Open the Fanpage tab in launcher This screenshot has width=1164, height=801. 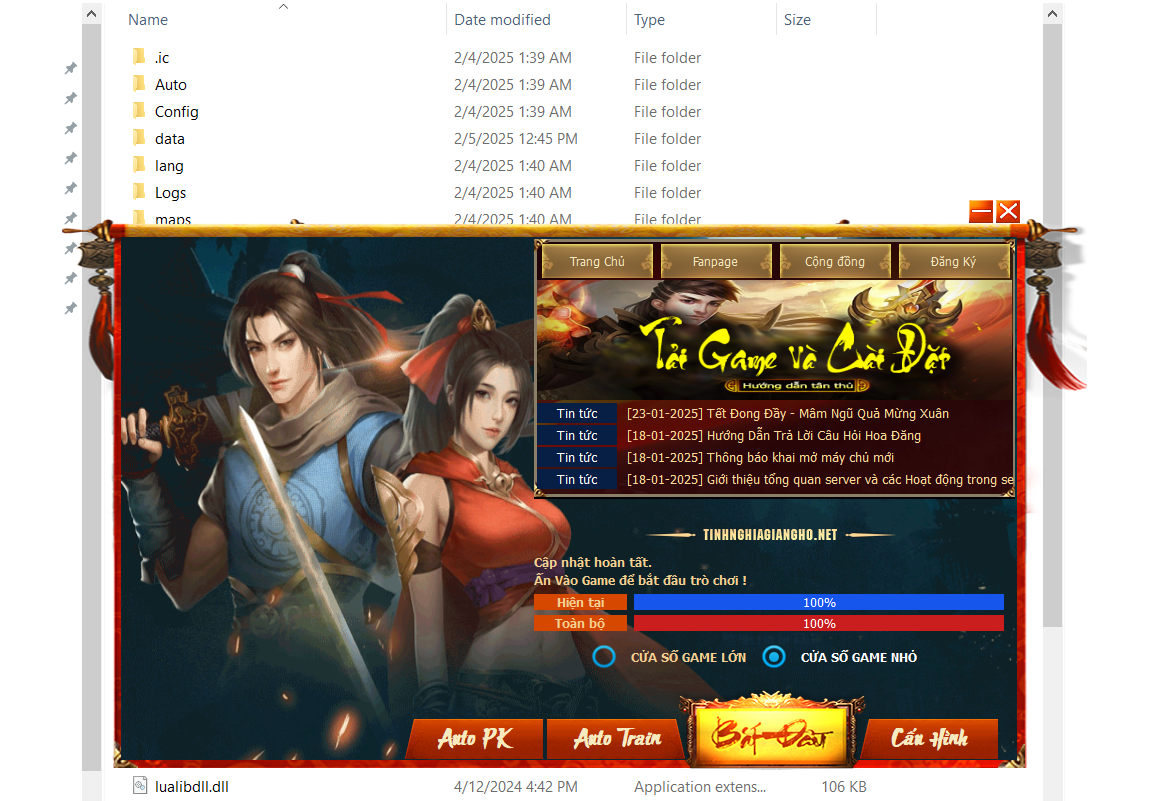coord(716,261)
